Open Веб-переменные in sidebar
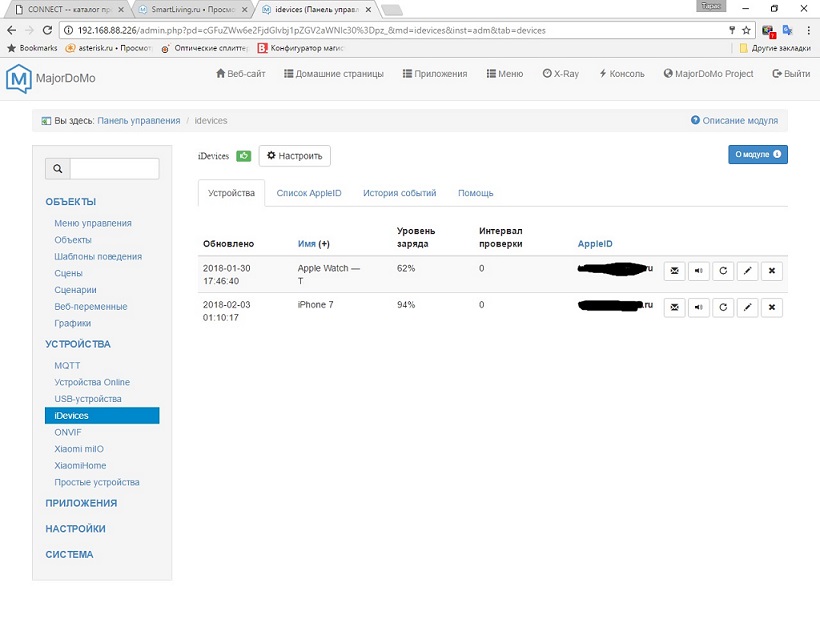This screenshot has width=820, height=631. [90, 307]
